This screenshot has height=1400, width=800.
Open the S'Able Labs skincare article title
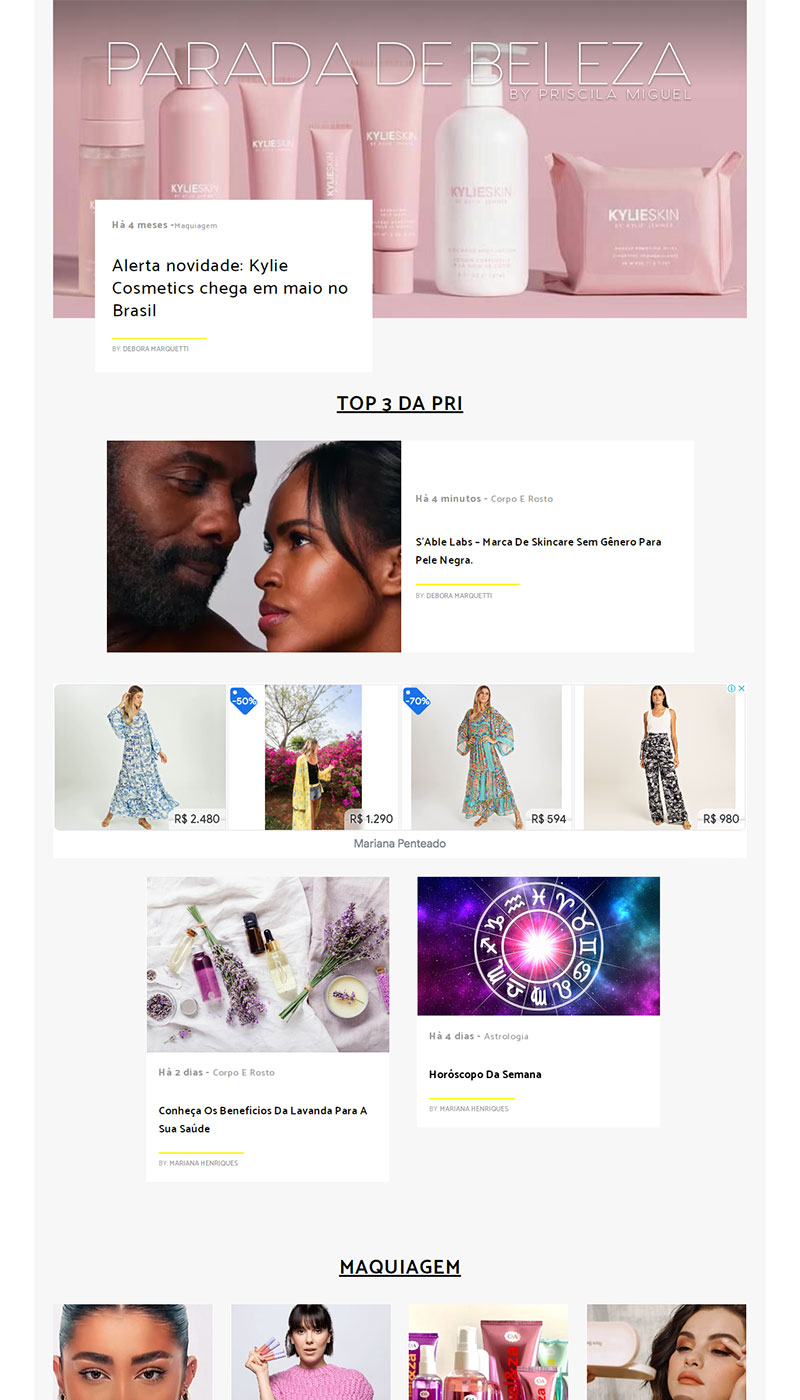(x=538, y=551)
